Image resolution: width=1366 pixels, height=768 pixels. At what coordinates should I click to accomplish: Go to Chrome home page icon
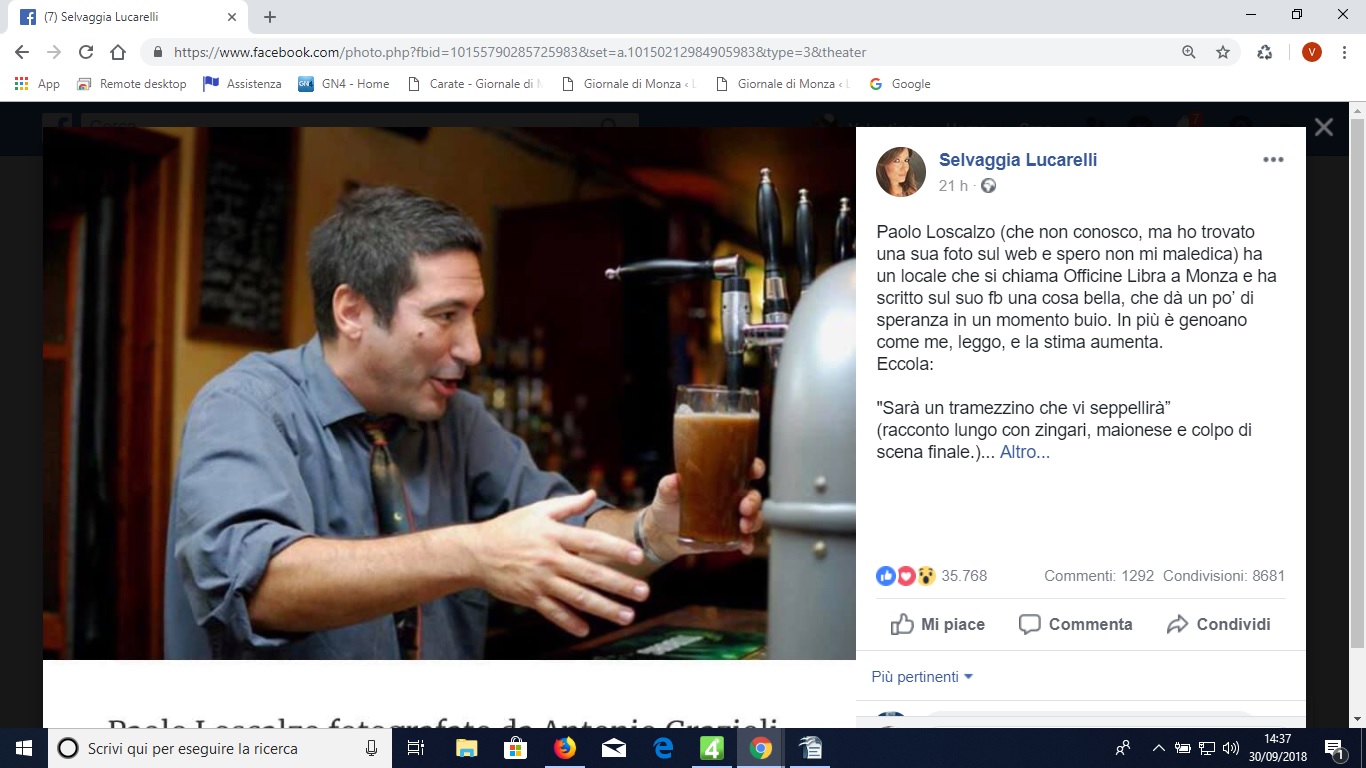click(118, 52)
